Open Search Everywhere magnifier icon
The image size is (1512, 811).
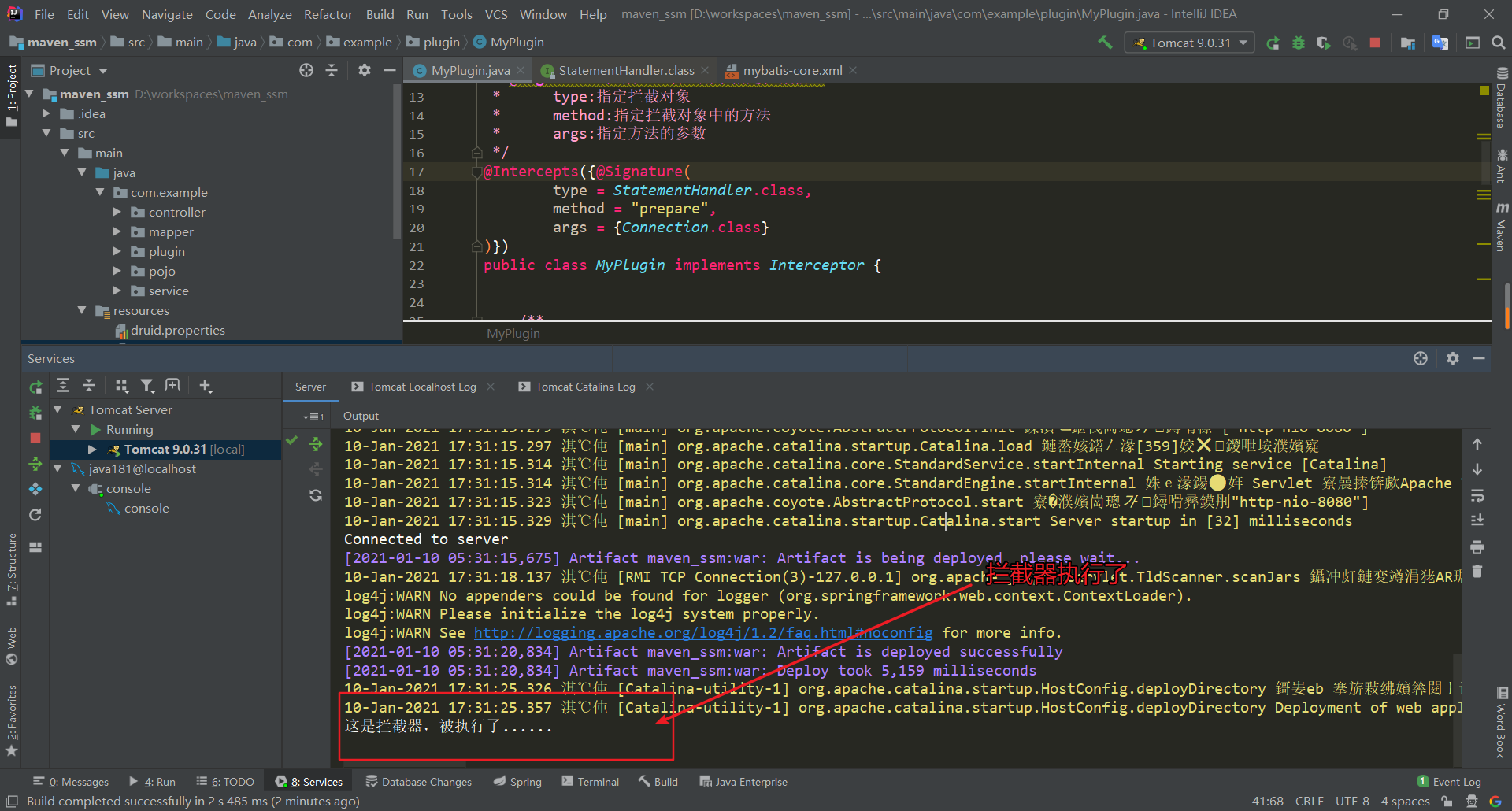tap(1499, 43)
